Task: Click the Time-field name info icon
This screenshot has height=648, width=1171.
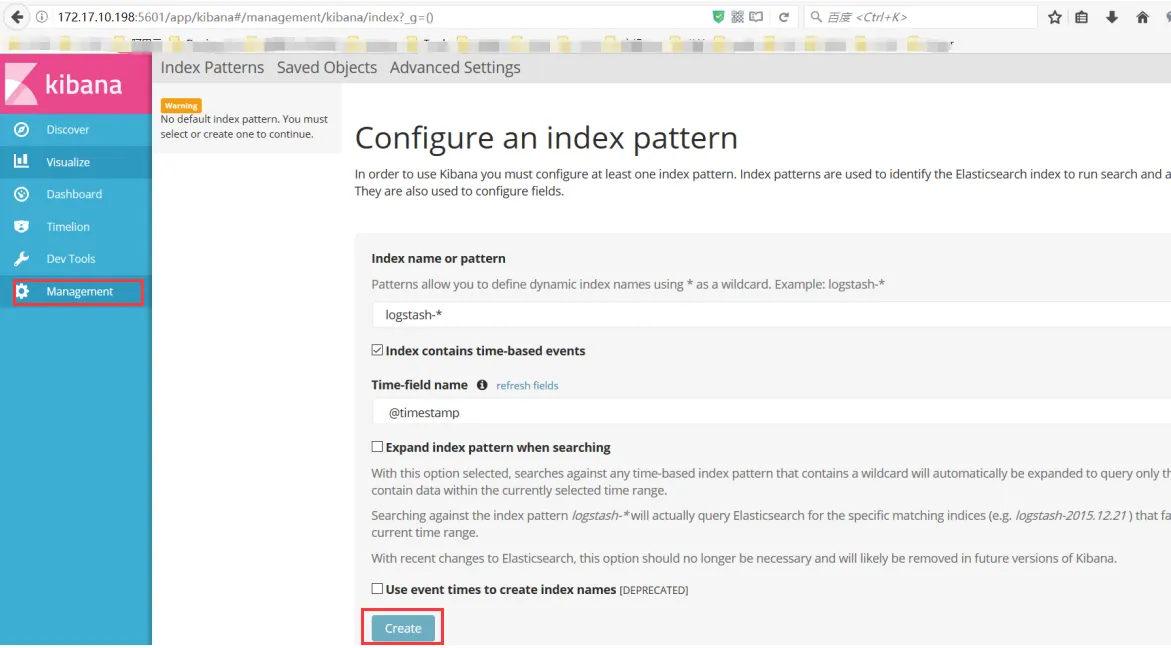Action: [482, 385]
